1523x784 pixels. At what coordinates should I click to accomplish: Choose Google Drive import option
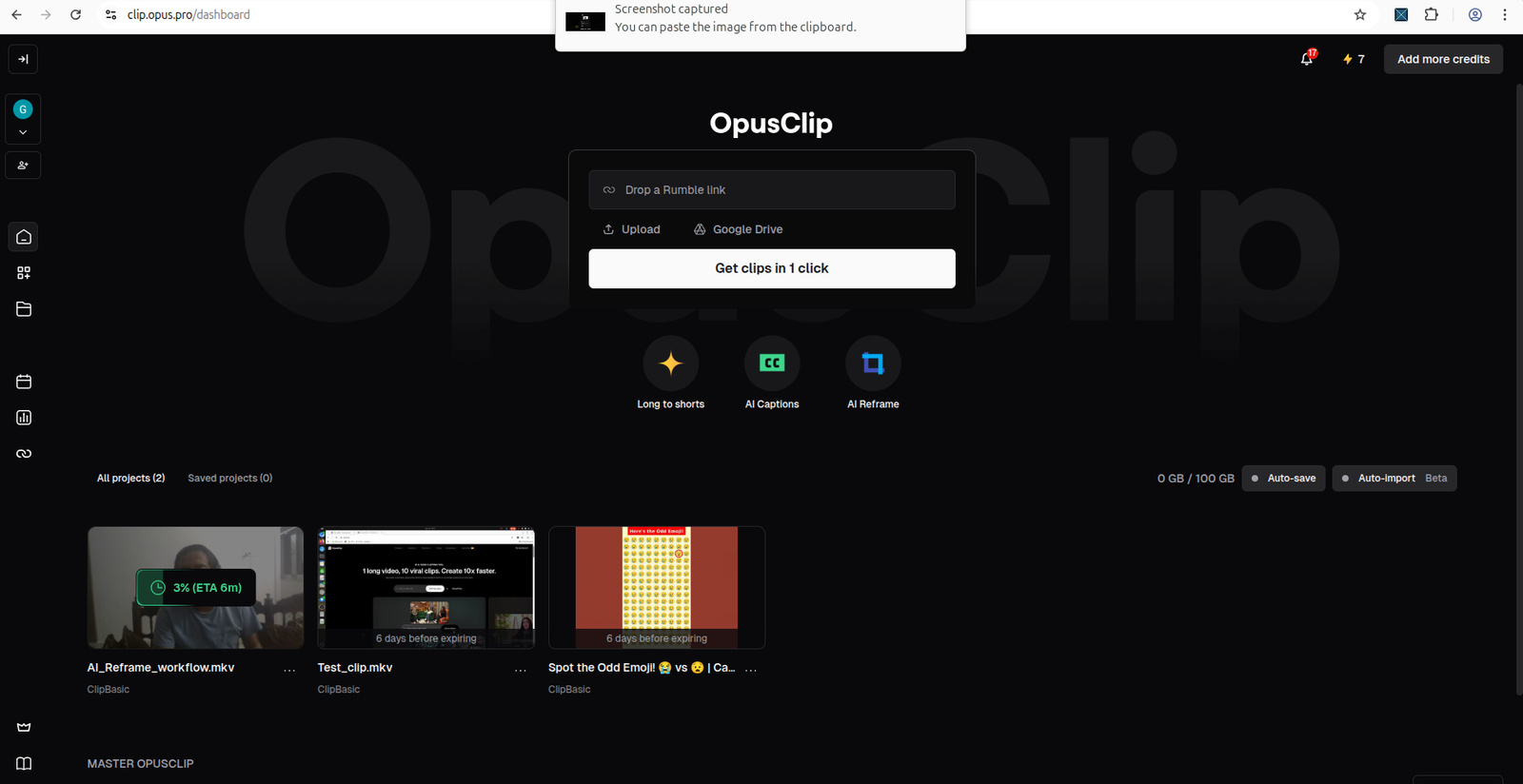tap(739, 229)
